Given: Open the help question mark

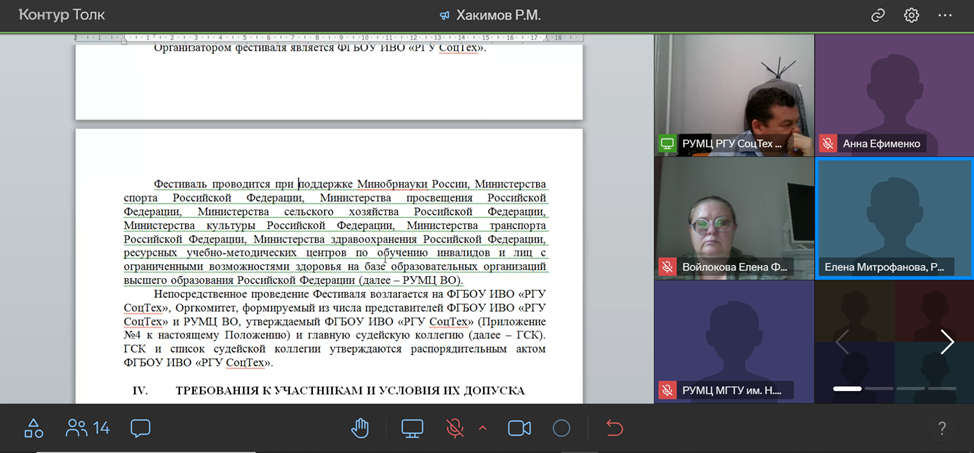Looking at the screenshot, I should tap(942, 428).
